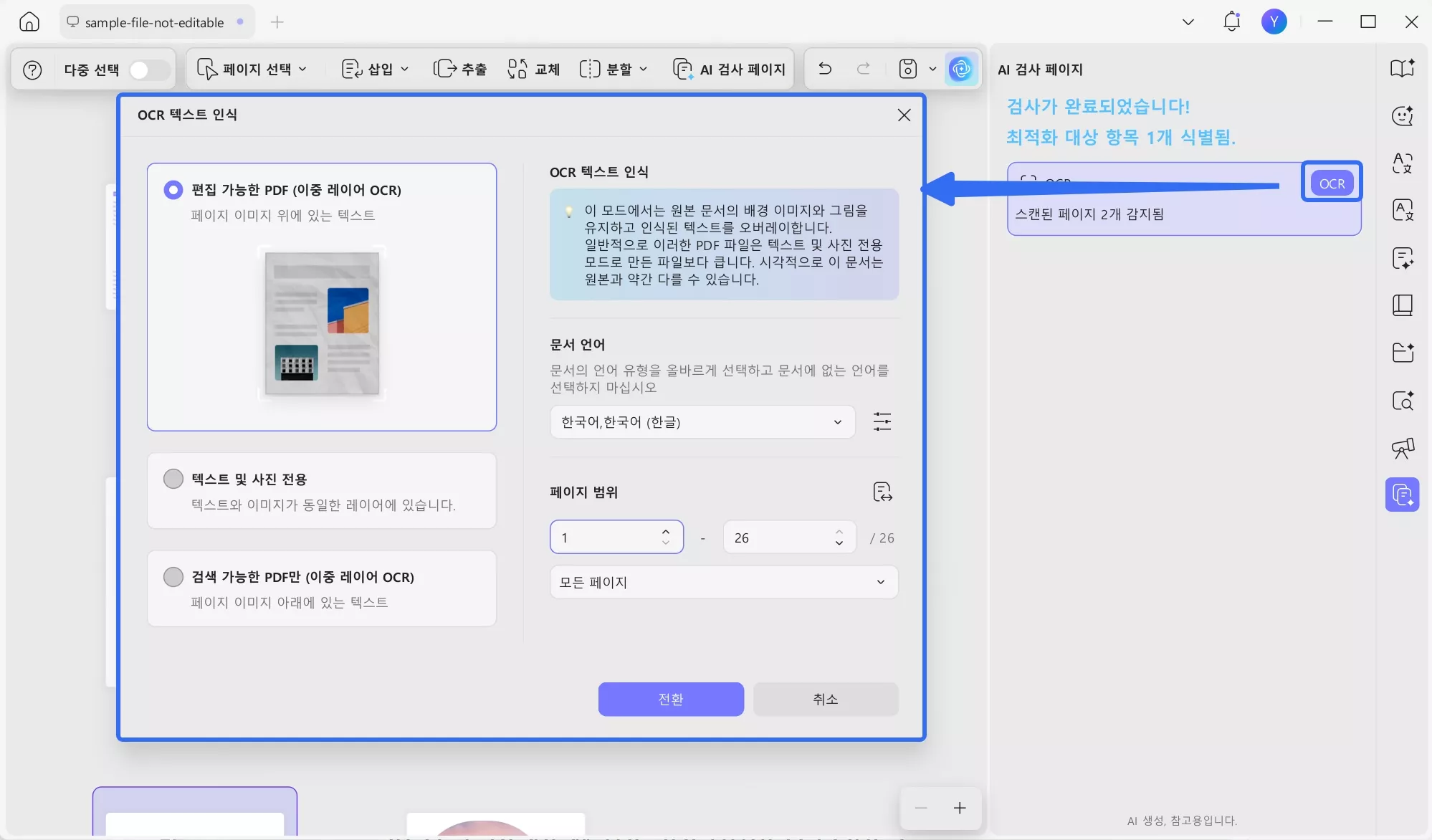
Task: Select the 텍스트 및 사진 전용 radio option
Action: 173,478
